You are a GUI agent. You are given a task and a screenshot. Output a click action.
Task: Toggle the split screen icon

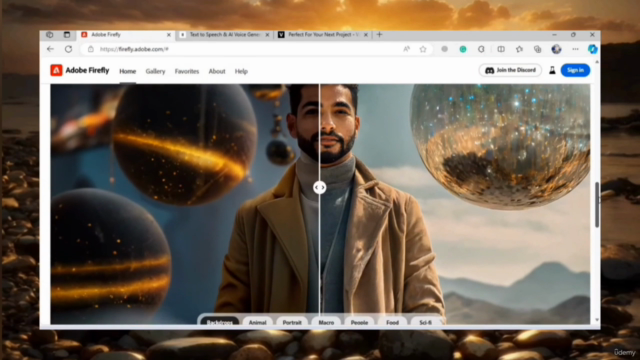point(501,49)
